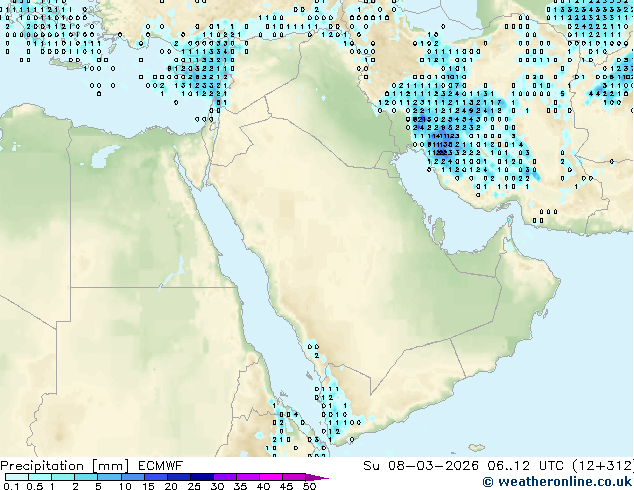The image size is (634, 490).
Task: Click the '0.1' legend scale label
Action: pos(11,486)
